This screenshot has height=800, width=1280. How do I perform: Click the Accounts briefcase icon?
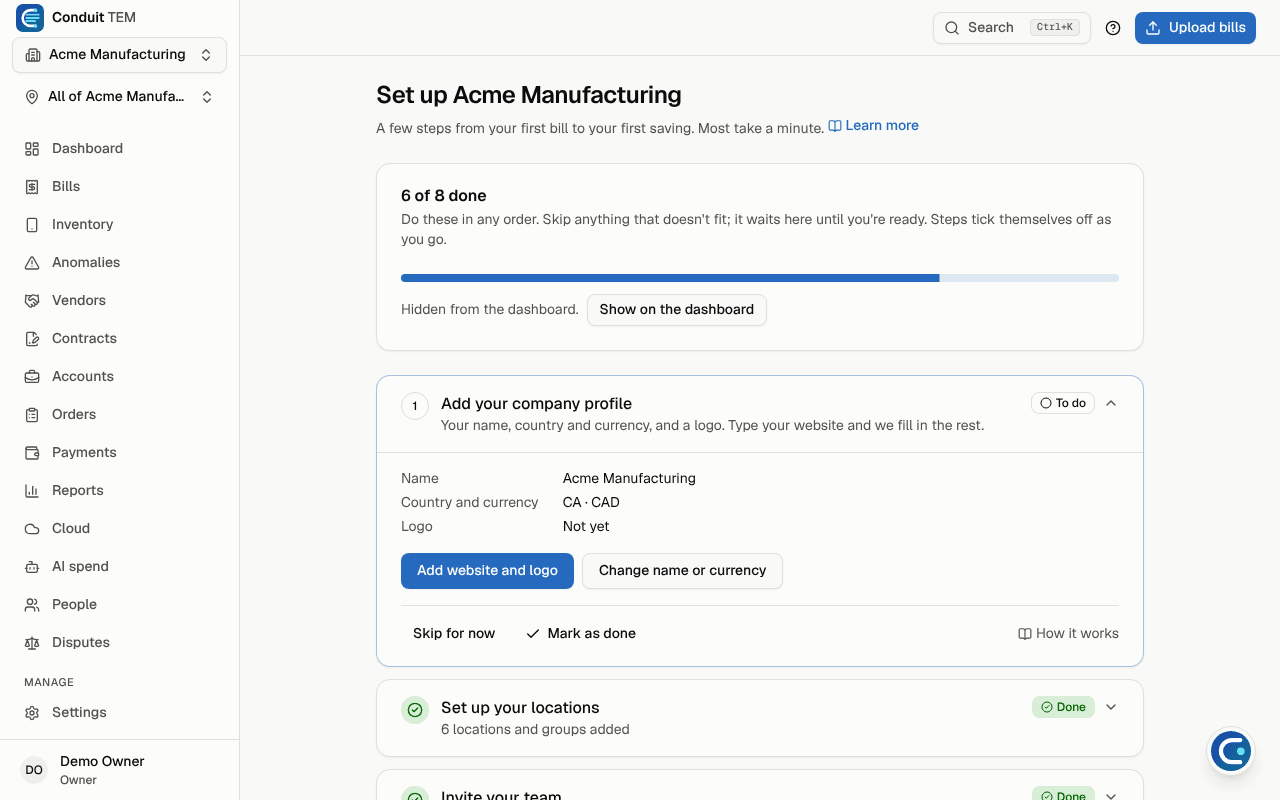32,376
